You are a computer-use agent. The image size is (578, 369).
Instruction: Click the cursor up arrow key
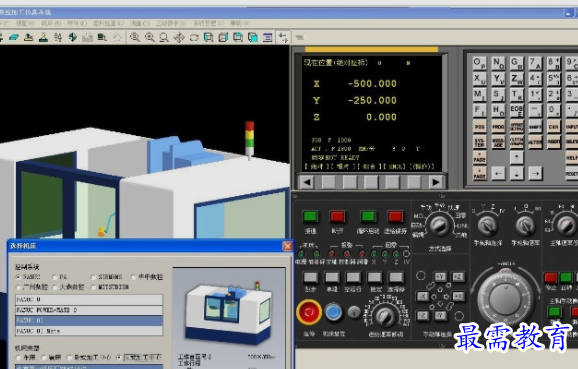(516, 158)
